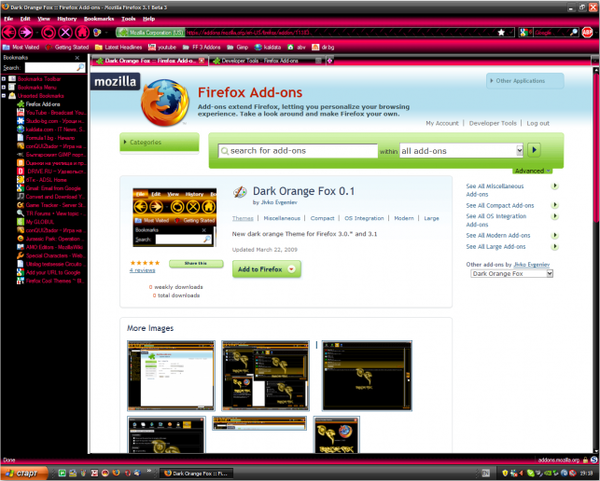Screen dimensions: 600x481
Task: Open the My Account link
Action: coord(442,123)
